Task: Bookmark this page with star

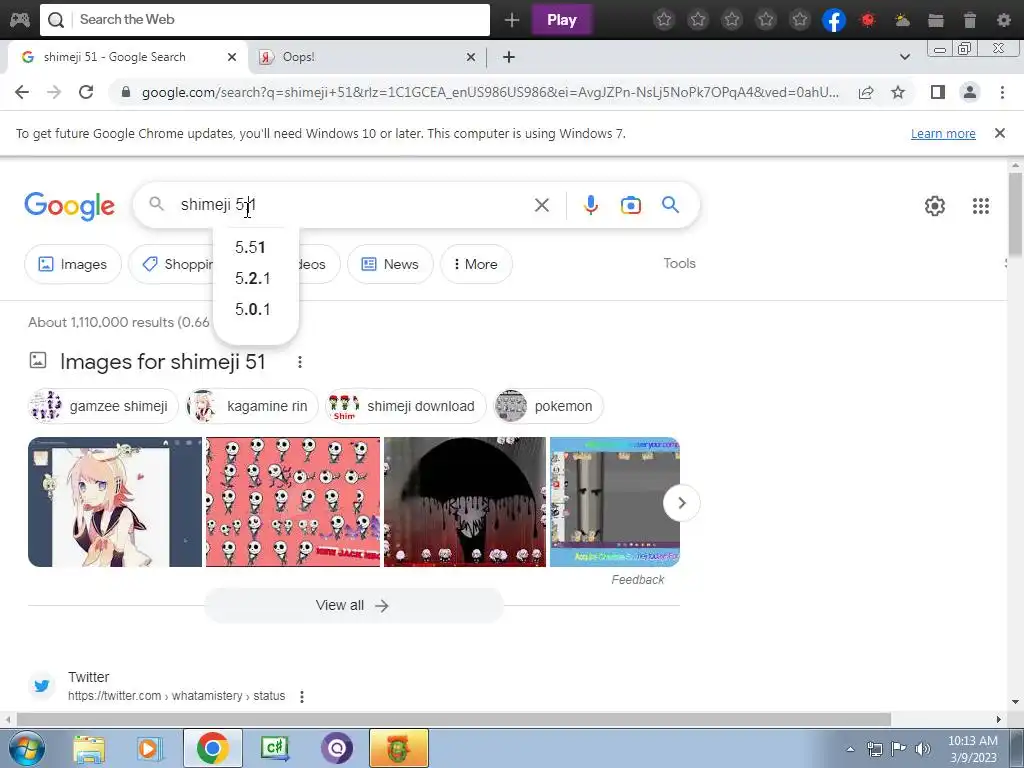Action: [x=898, y=92]
